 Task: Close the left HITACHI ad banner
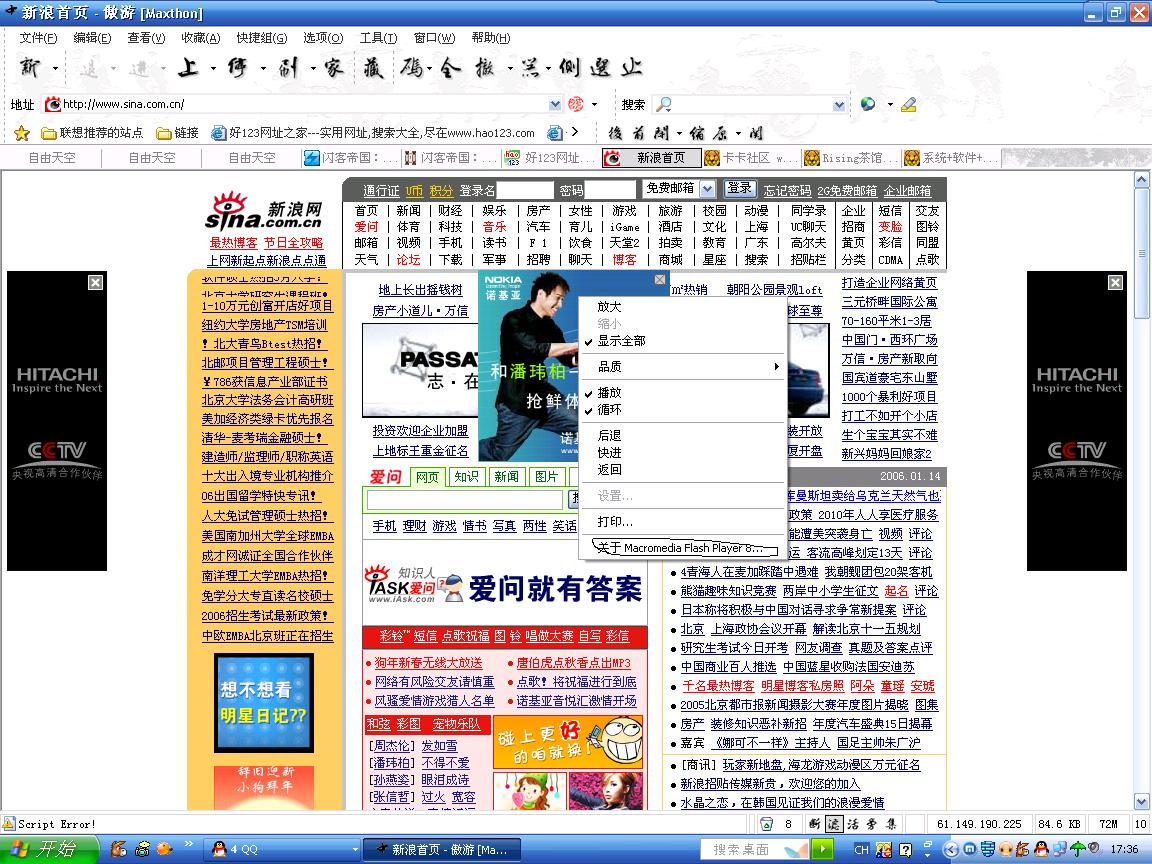click(96, 282)
